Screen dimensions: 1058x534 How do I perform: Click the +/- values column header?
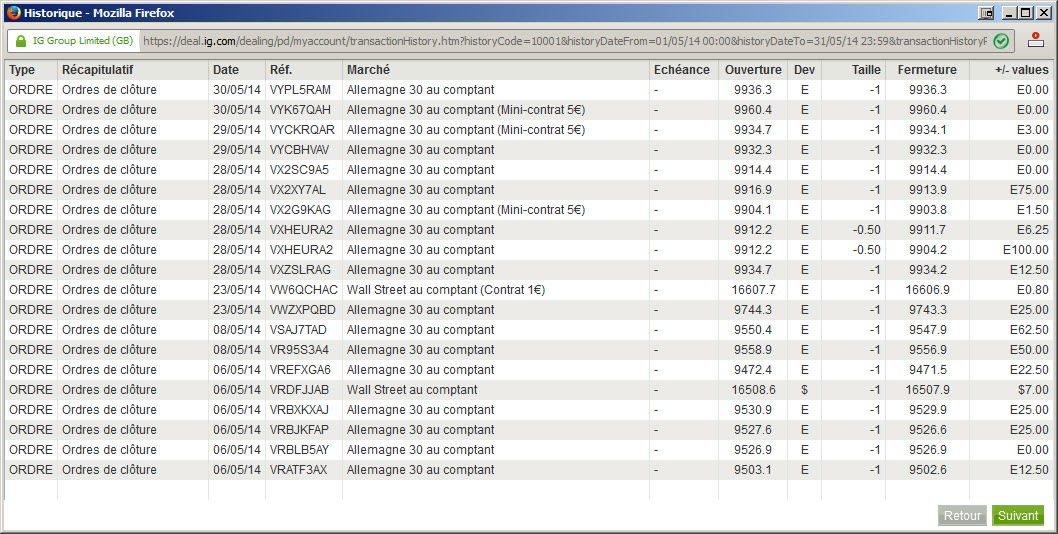coord(1022,70)
